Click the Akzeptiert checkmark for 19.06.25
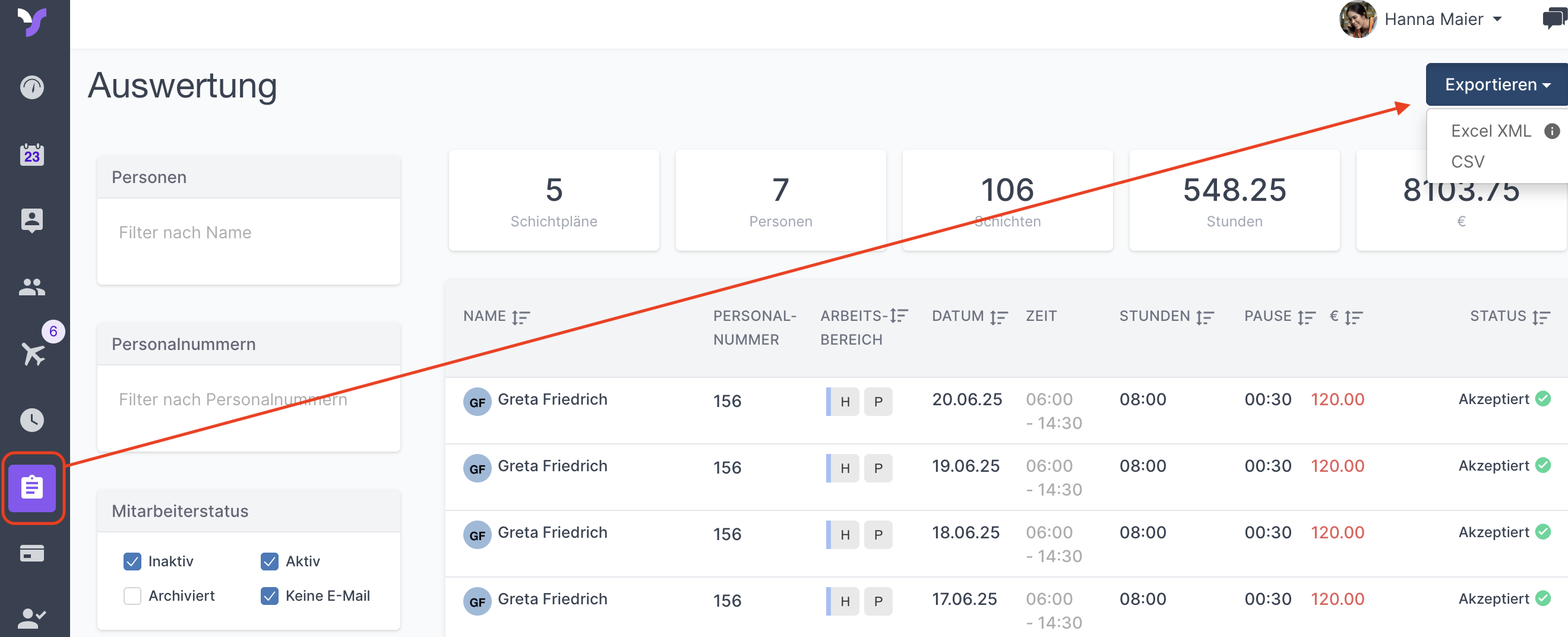The width and height of the screenshot is (1568, 637). pyautogui.click(x=1542, y=465)
